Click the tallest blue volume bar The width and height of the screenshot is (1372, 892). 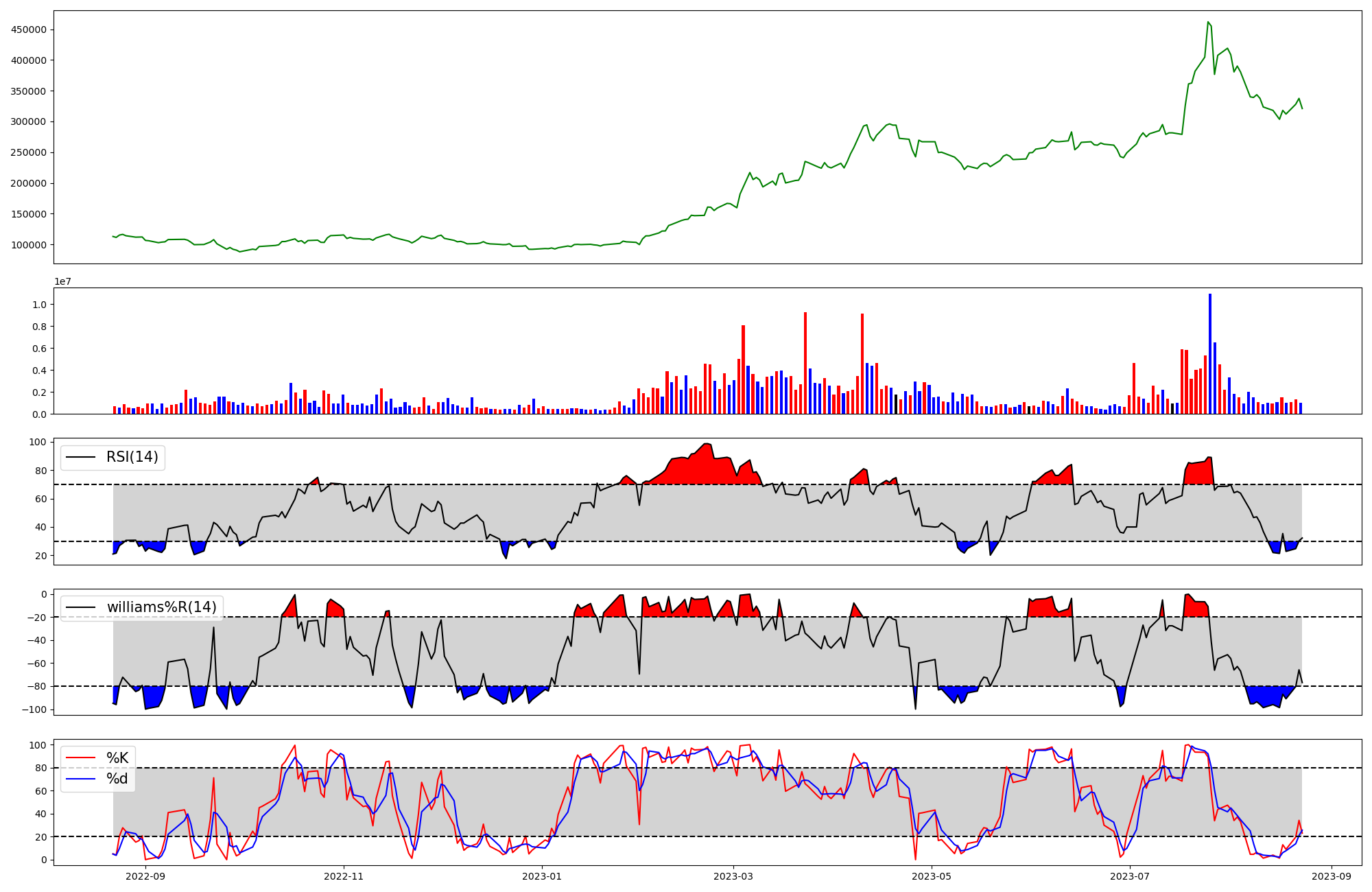click(x=1210, y=353)
